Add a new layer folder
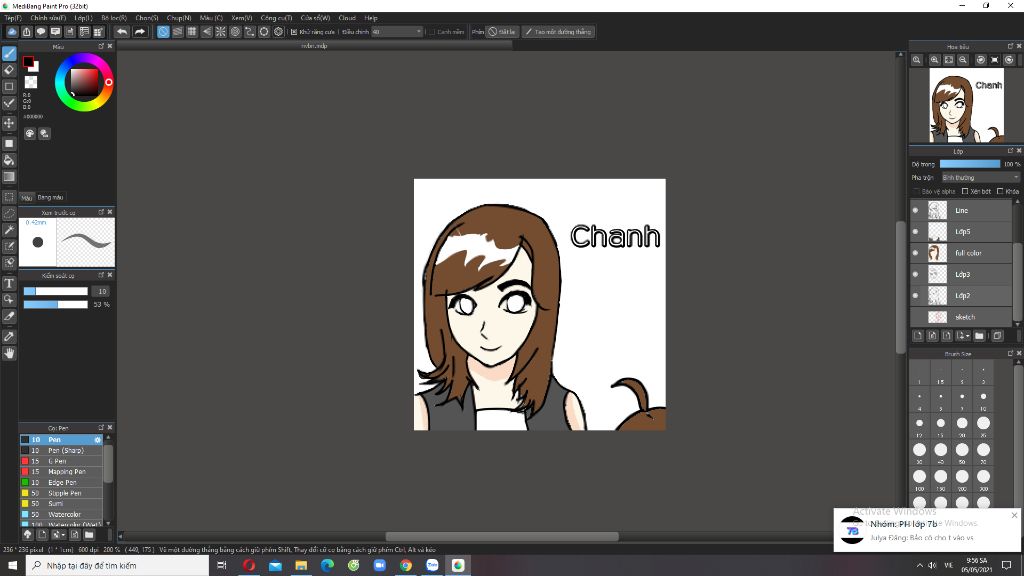 point(979,336)
